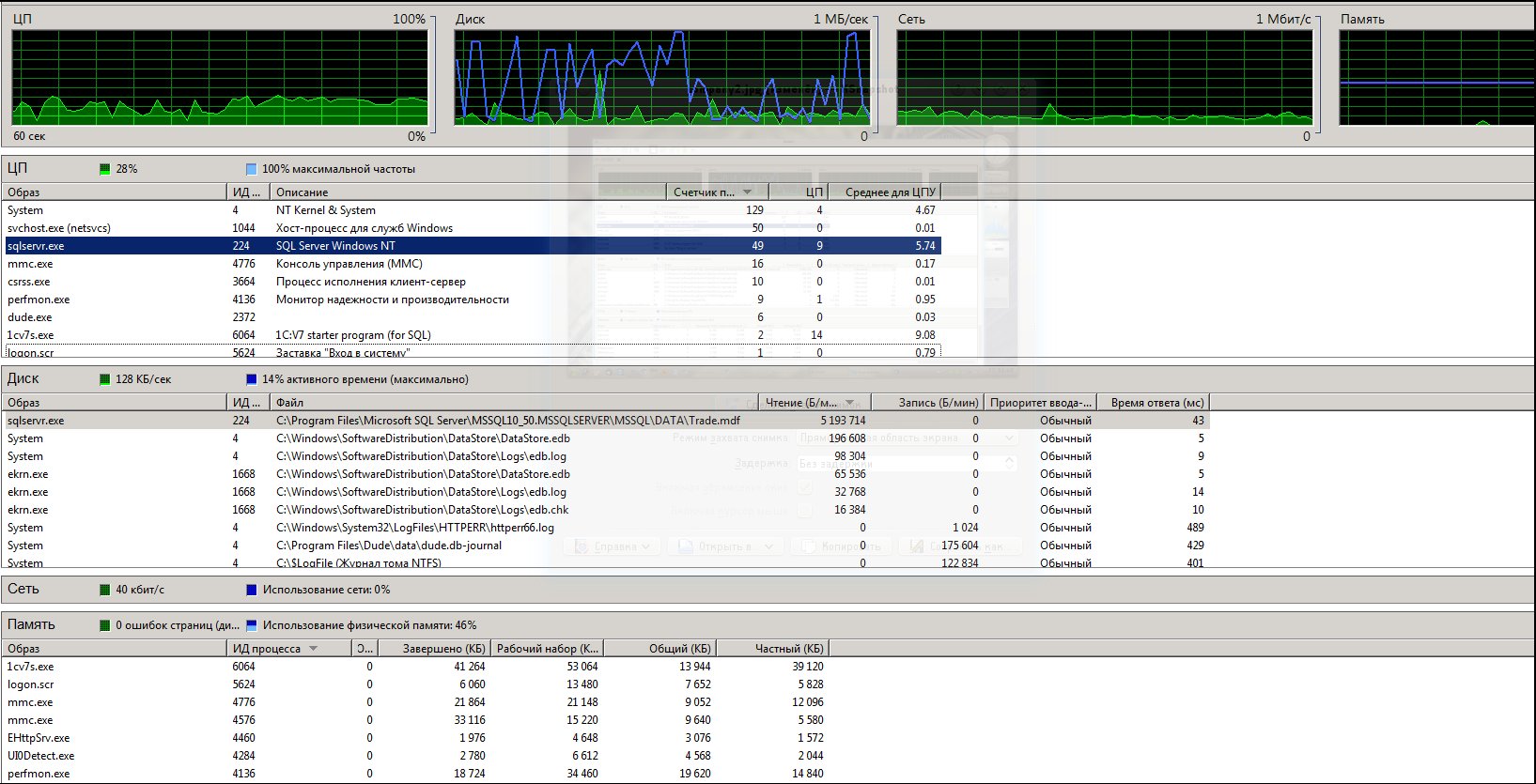Select System DataStore\Logs\edb.log disk row
This screenshot has width=1536, height=784.
pos(606,456)
